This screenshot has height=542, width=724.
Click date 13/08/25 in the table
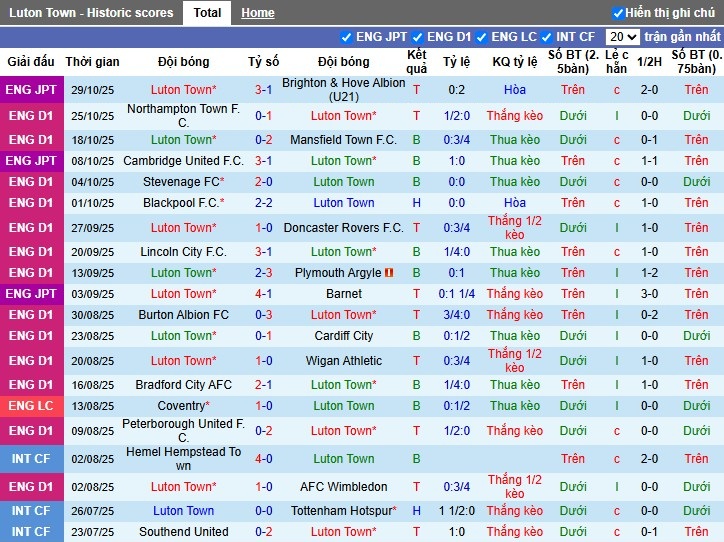(x=92, y=406)
